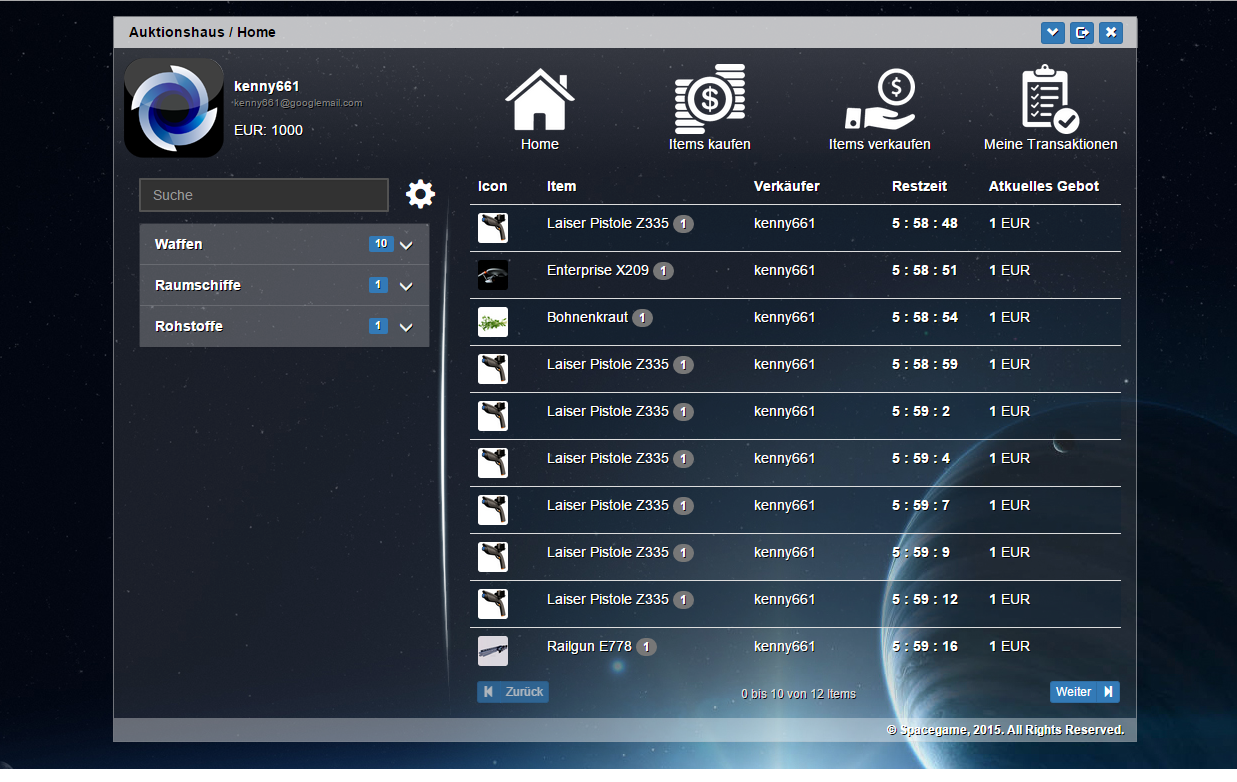Expand the Rohstoffe category chevron
This screenshot has width=1237, height=782.
tap(406, 327)
